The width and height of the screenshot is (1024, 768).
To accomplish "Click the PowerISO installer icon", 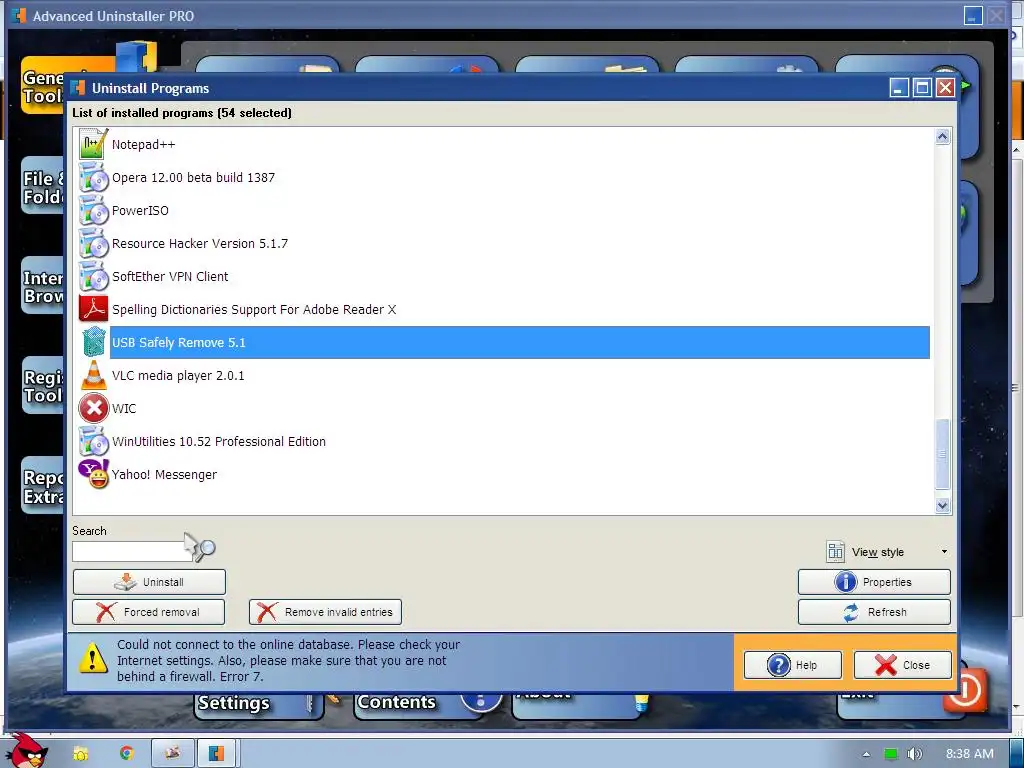I will click(93, 210).
